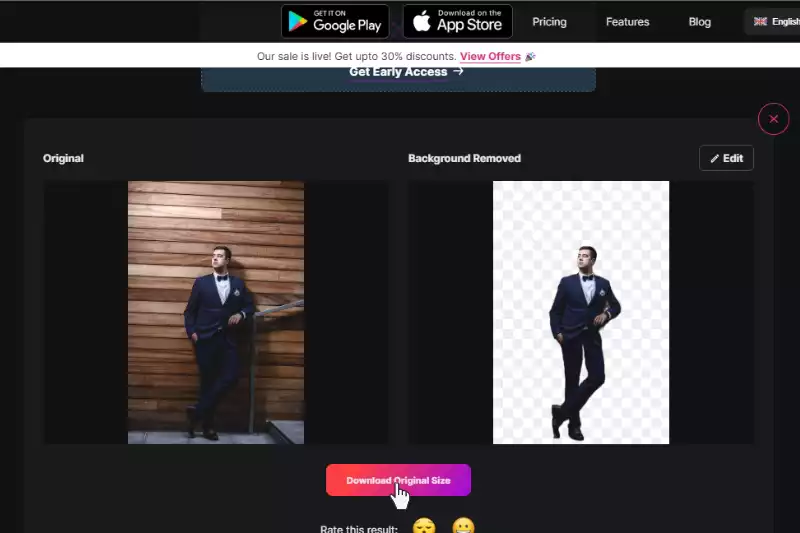The image size is (800, 533).
Task: Close the result panel with X
Action: [x=773, y=119]
